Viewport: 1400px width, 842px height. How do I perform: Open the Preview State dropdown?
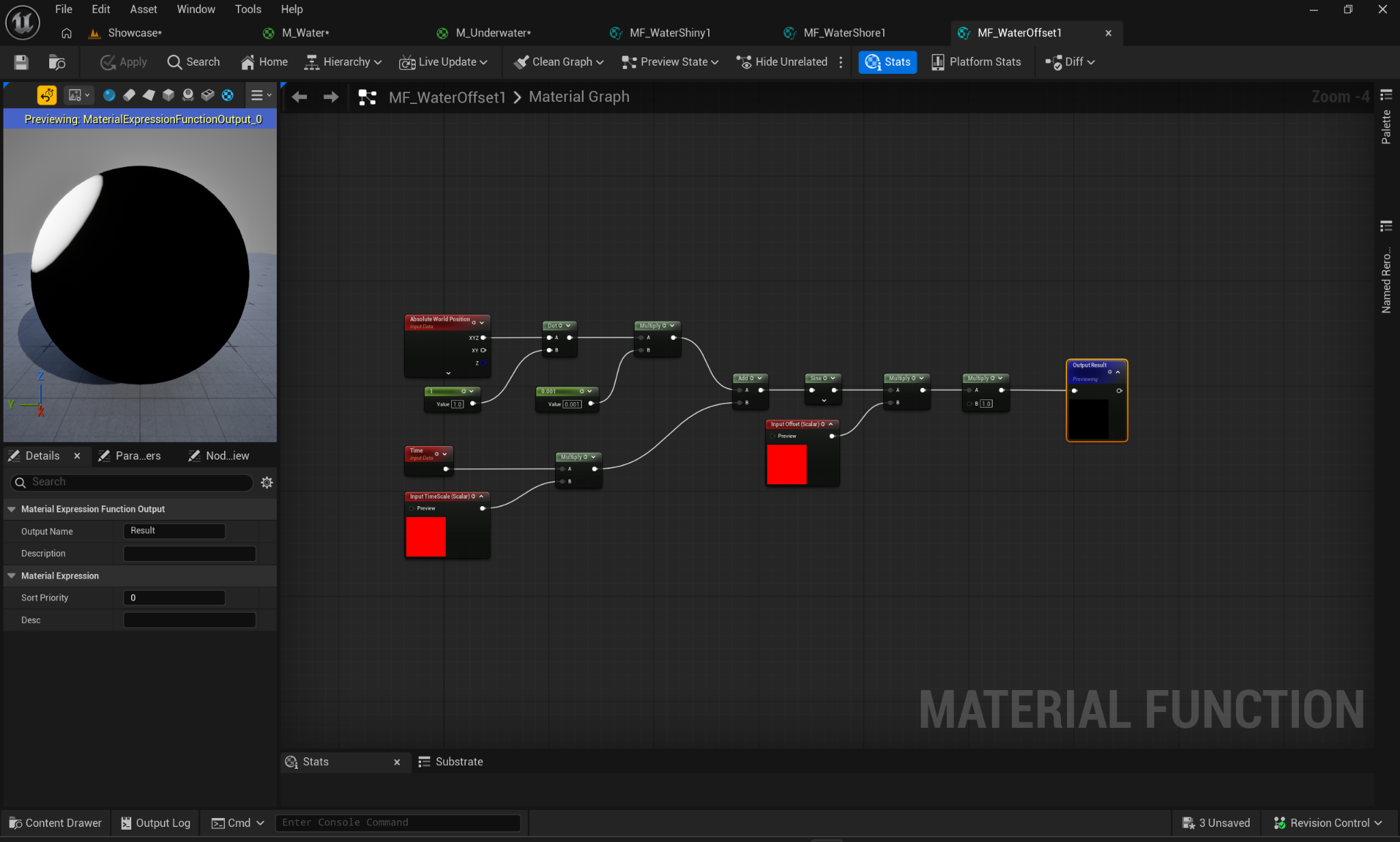click(x=670, y=62)
